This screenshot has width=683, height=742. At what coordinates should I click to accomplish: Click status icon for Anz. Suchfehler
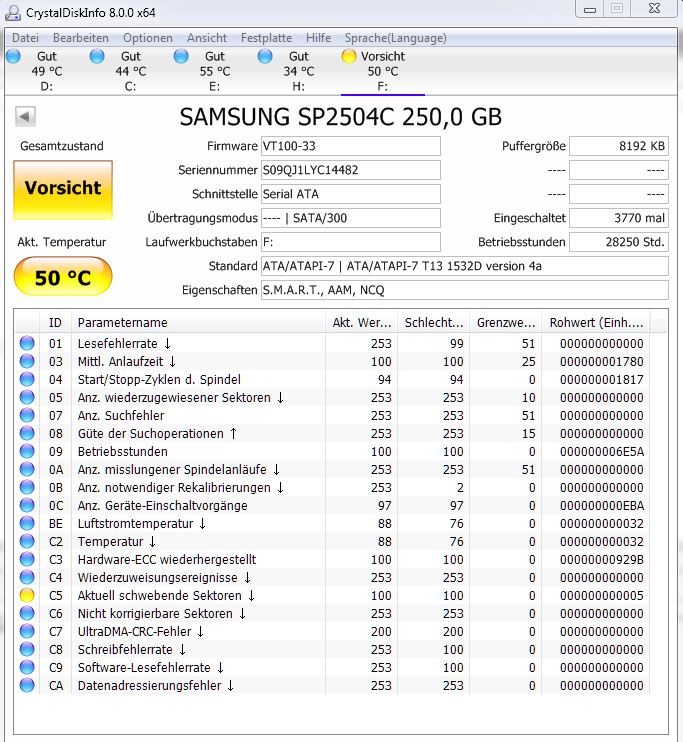pyautogui.click(x=27, y=415)
